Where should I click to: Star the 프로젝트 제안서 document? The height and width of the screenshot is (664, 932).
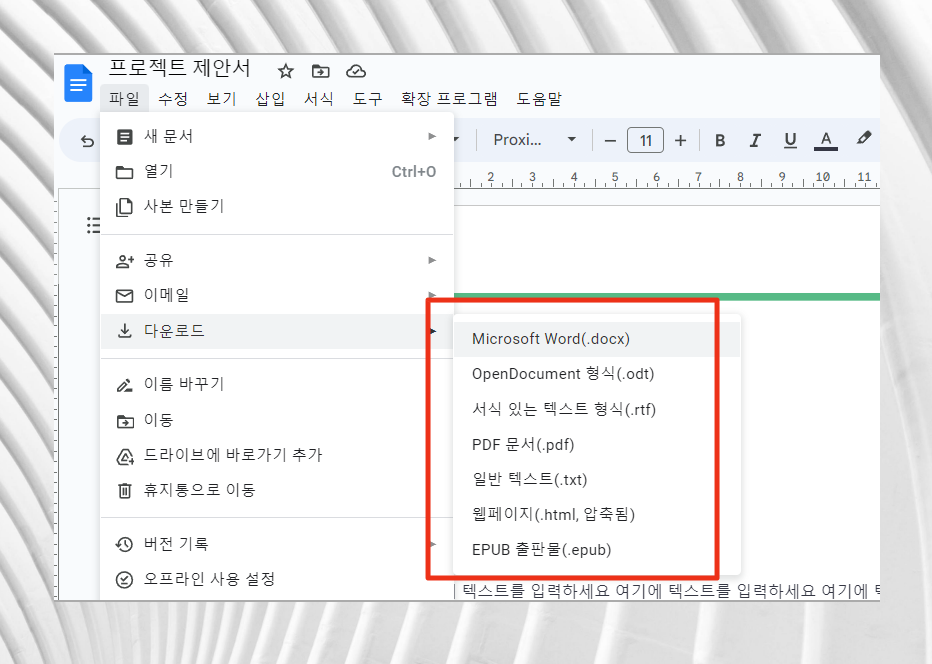(286, 71)
